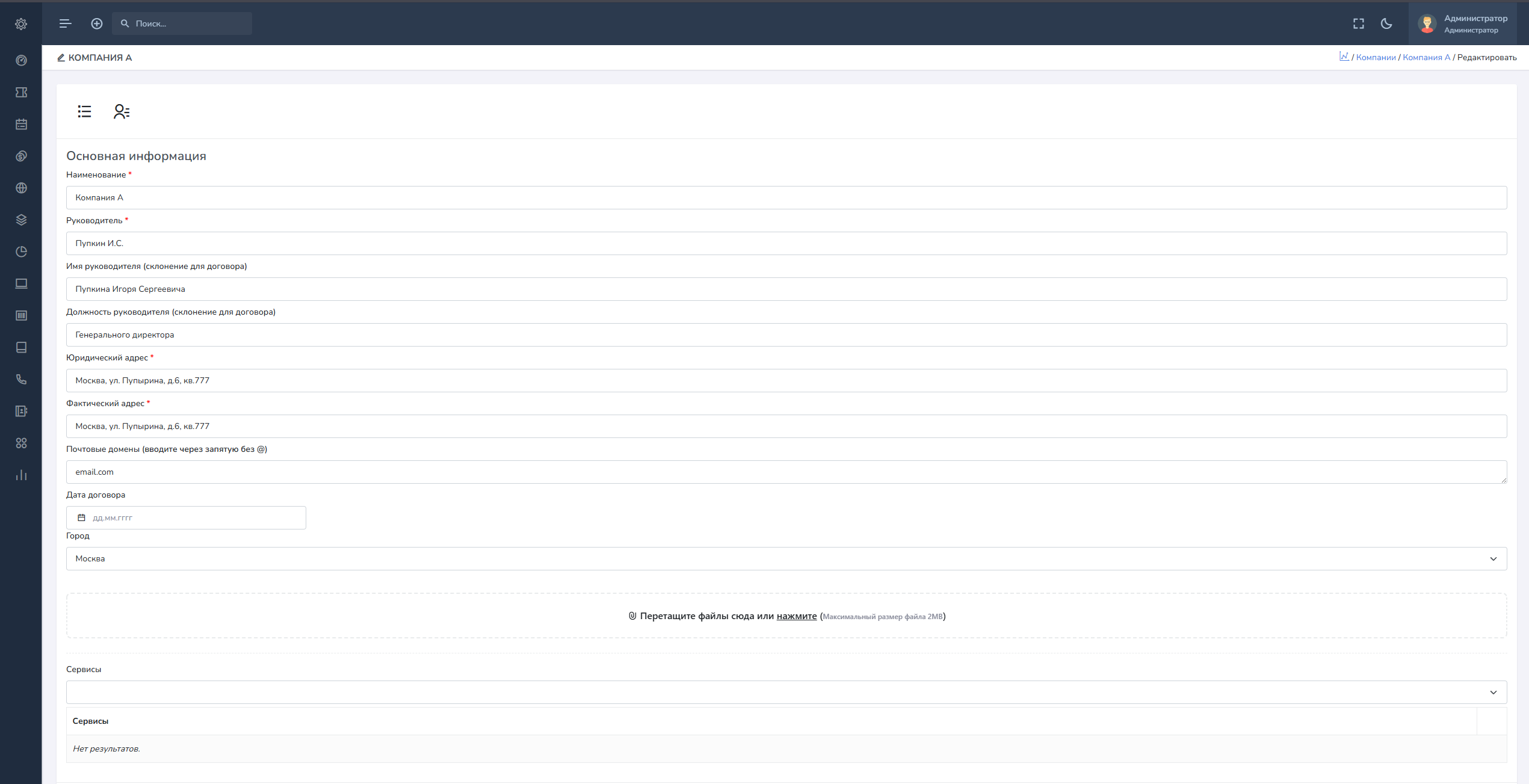Toggle dark mode with moon icon
Image resolution: width=1529 pixels, height=784 pixels.
pyautogui.click(x=1386, y=23)
